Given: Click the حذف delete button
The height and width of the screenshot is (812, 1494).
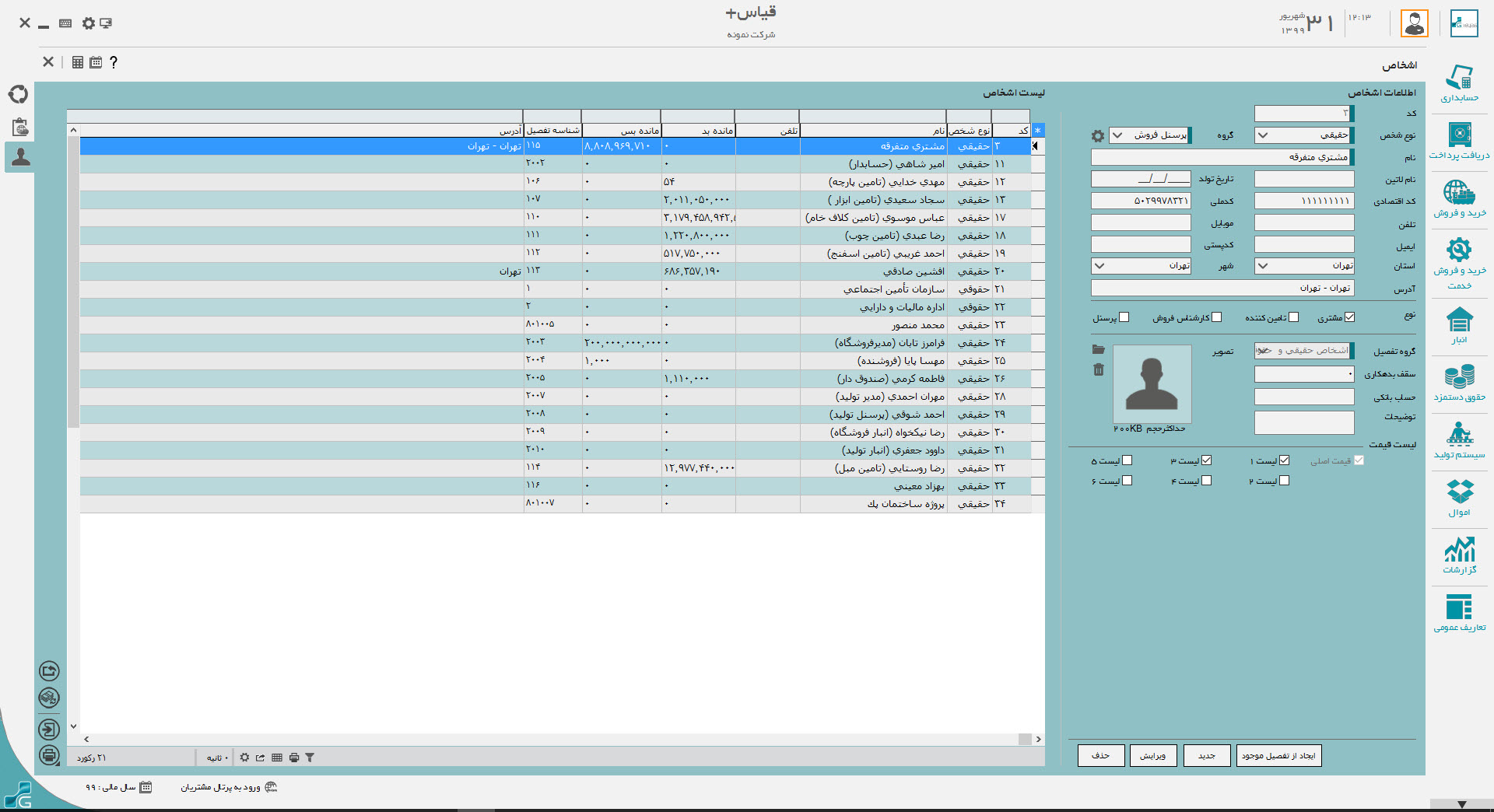Looking at the screenshot, I should [1101, 756].
